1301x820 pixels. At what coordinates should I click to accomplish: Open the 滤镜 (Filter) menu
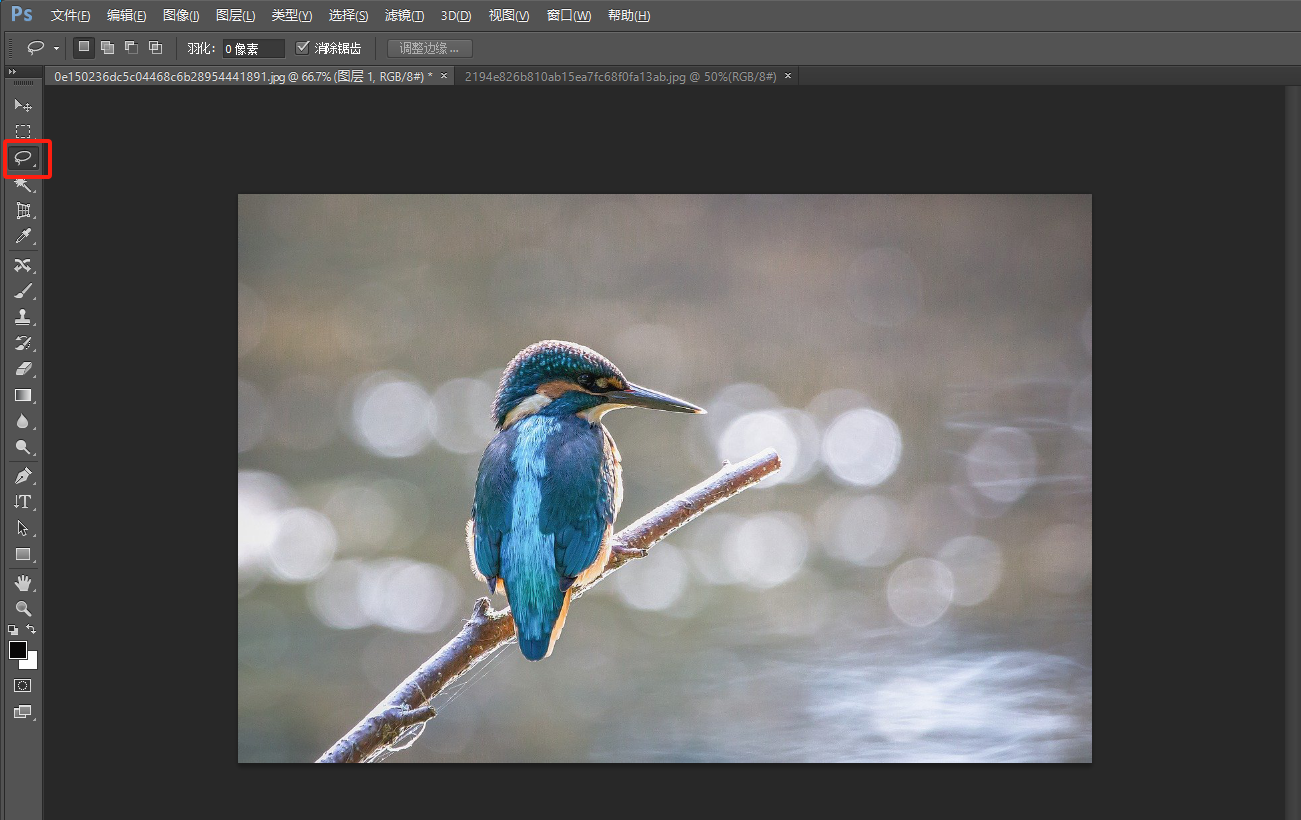tap(404, 16)
